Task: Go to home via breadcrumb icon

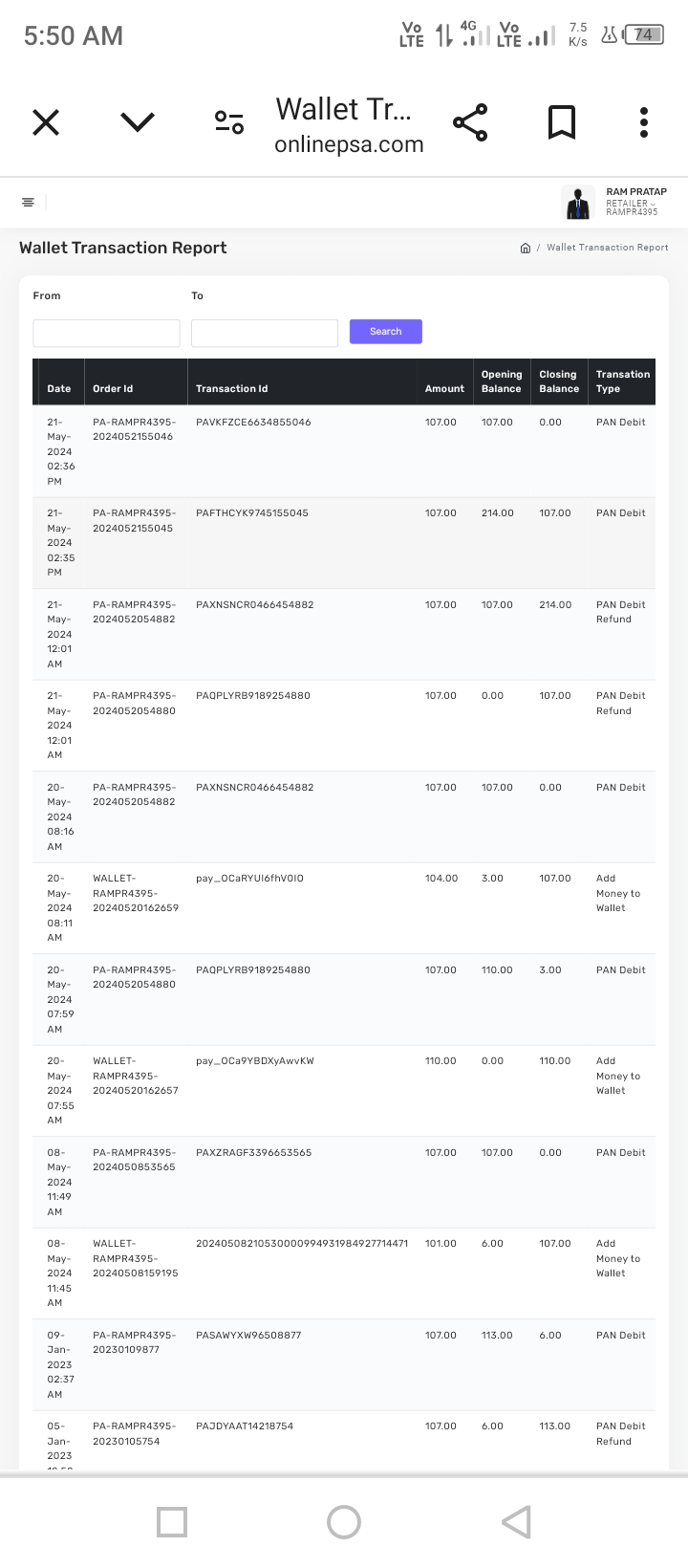Action: (525, 248)
